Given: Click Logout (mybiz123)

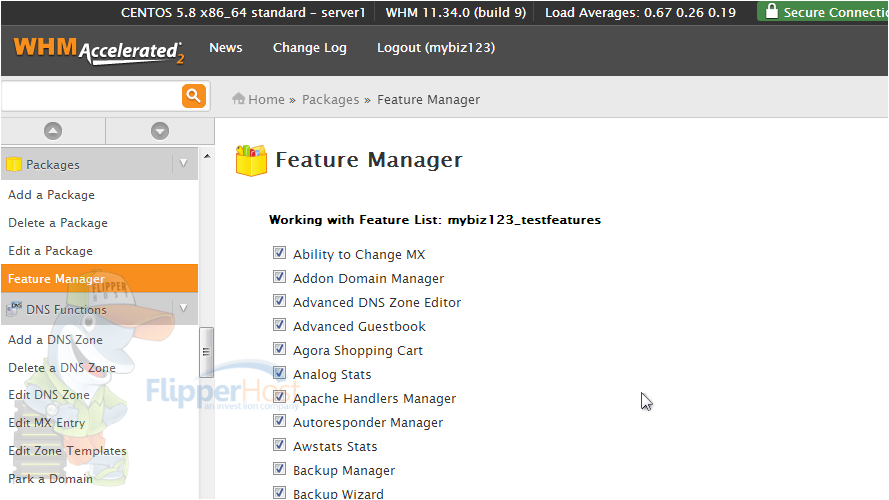Looking at the screenshot, I should (x=436, y=48).
